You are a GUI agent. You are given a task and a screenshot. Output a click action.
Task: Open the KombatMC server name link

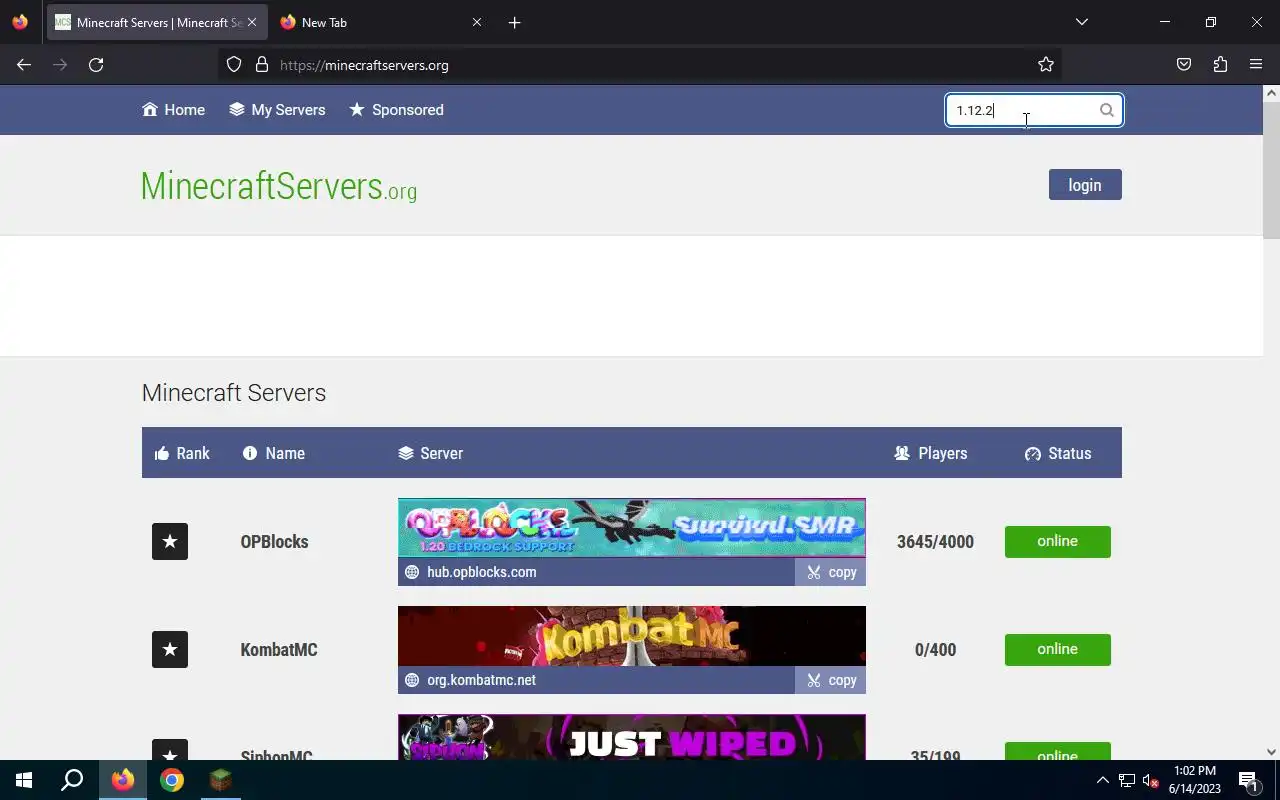pos(279,650)
